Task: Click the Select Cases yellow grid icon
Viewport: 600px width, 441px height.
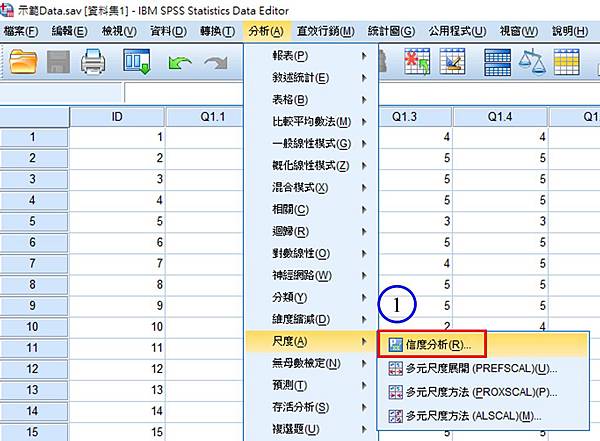Action: (567, 62)
